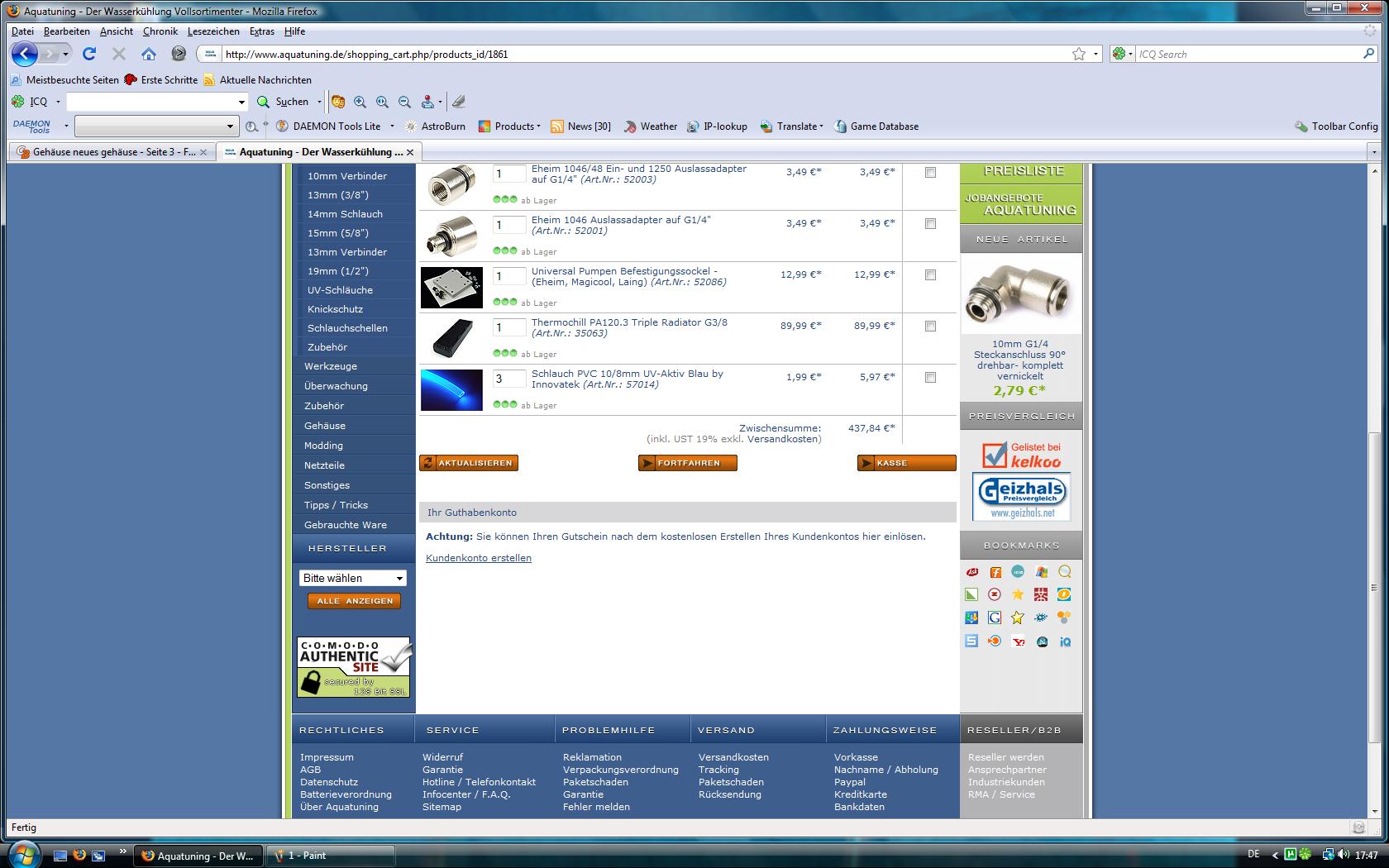Open the DAEMON Tools combo box
Screen dimensions: 1389x868
(156, 126)
